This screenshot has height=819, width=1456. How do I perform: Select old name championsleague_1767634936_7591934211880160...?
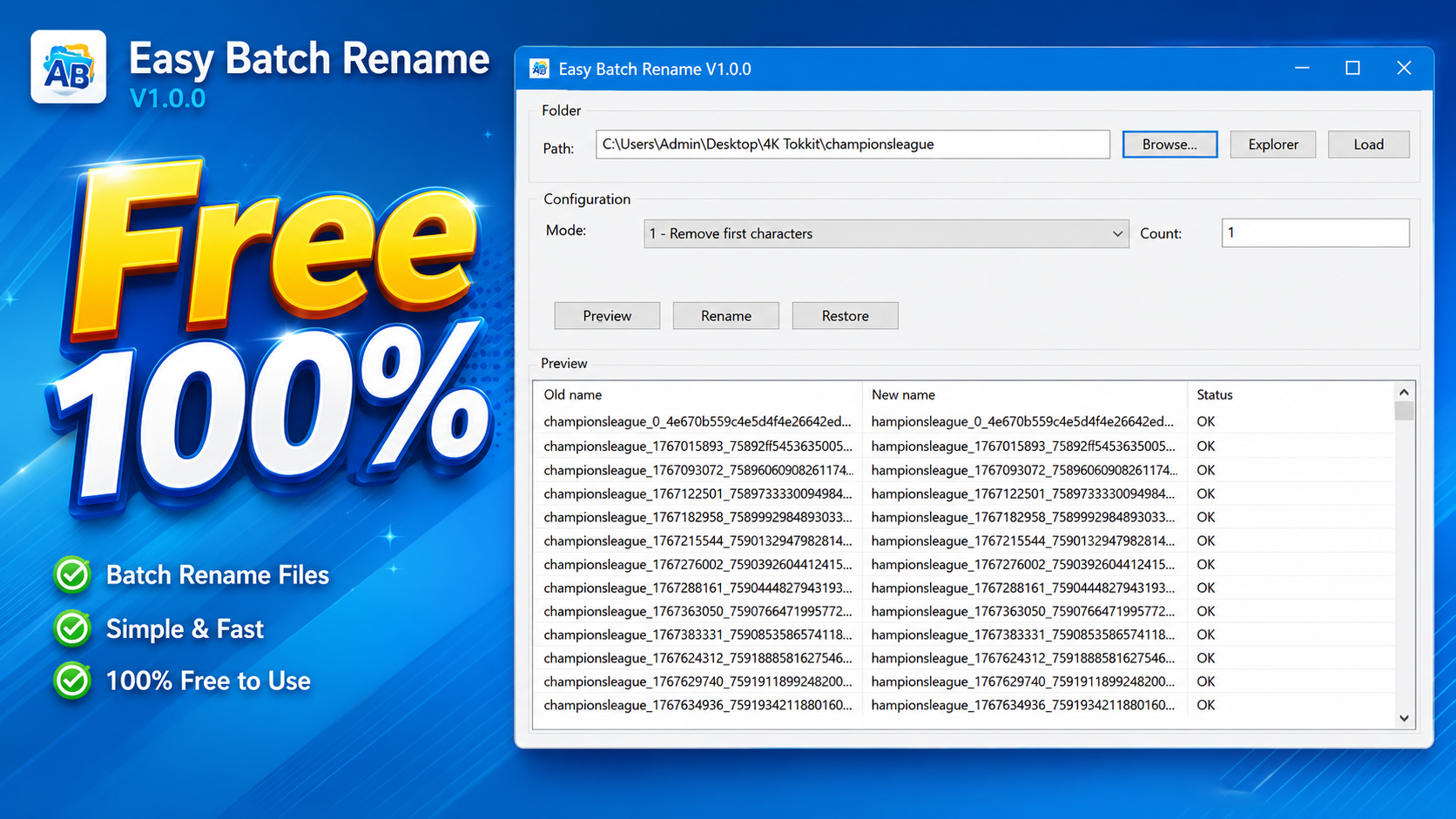pos(698,705)
